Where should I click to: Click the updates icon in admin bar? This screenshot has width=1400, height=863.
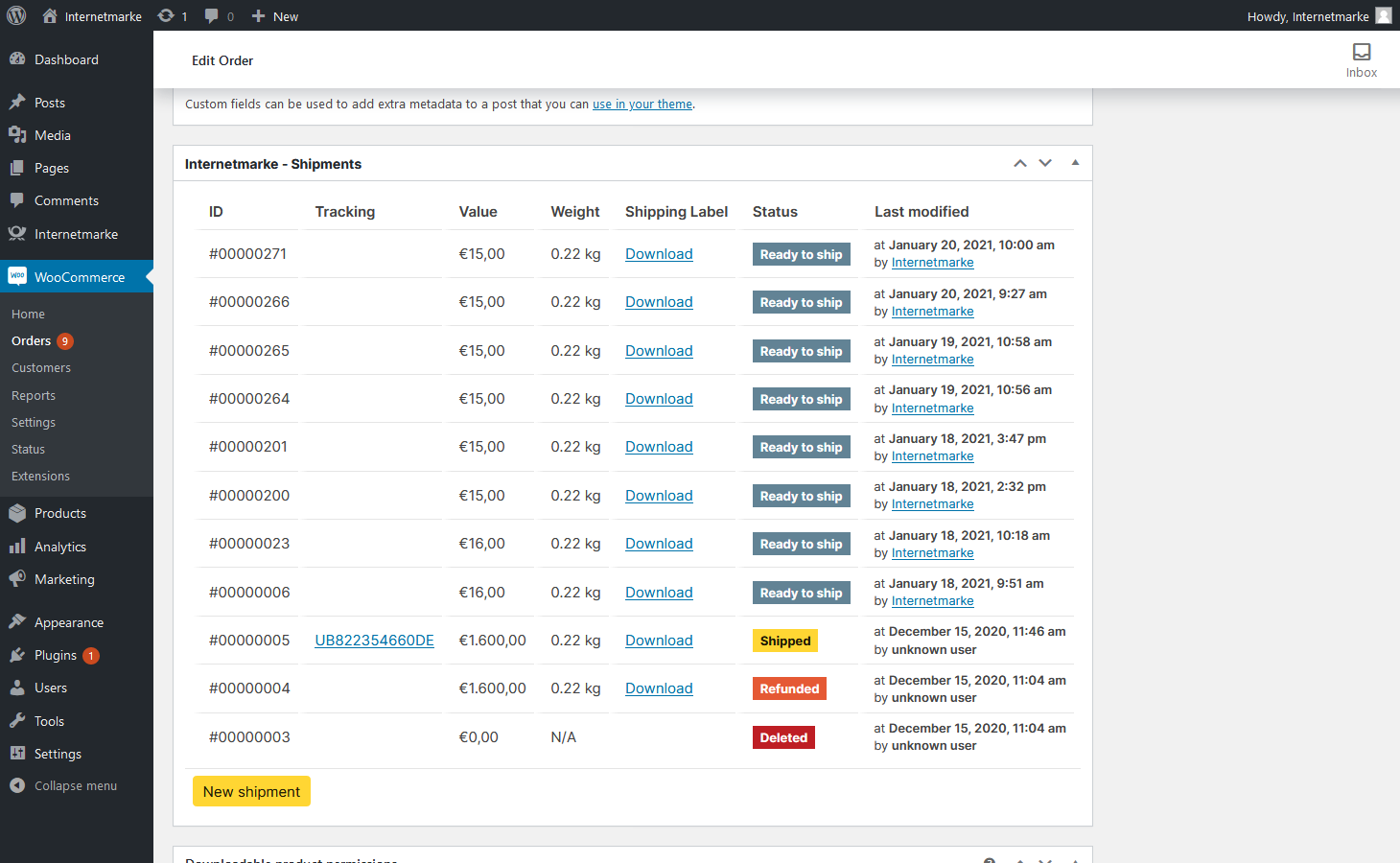[x=166, y=15]
